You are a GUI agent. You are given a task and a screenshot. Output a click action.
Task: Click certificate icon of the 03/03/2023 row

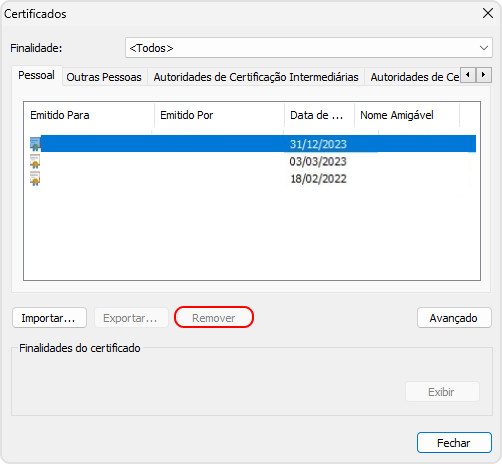[35, 161]
